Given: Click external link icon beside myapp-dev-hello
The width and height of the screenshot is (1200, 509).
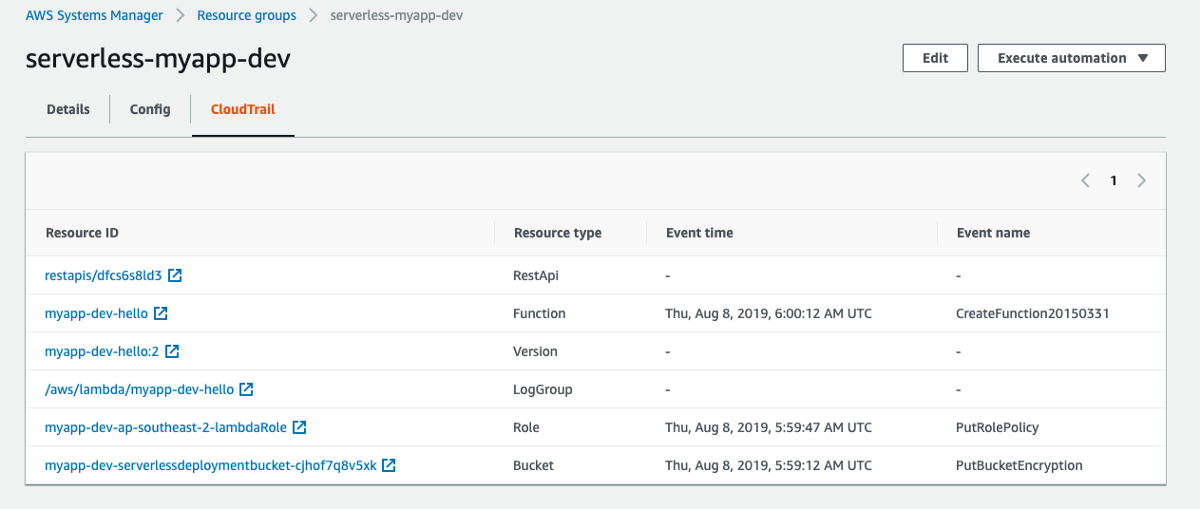Looking at the screenshot, I should [x=161, y=313].
